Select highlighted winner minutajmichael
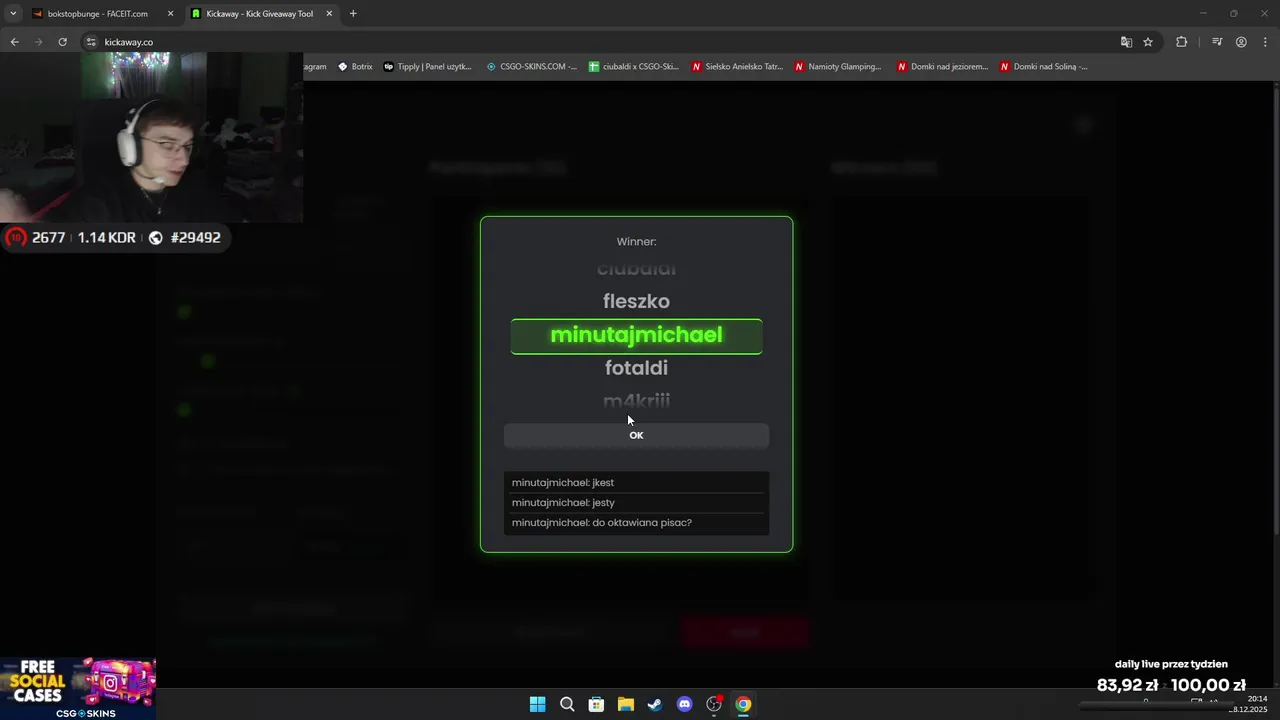Screen dimensions: 1280x720 click(x=636, y=336)
